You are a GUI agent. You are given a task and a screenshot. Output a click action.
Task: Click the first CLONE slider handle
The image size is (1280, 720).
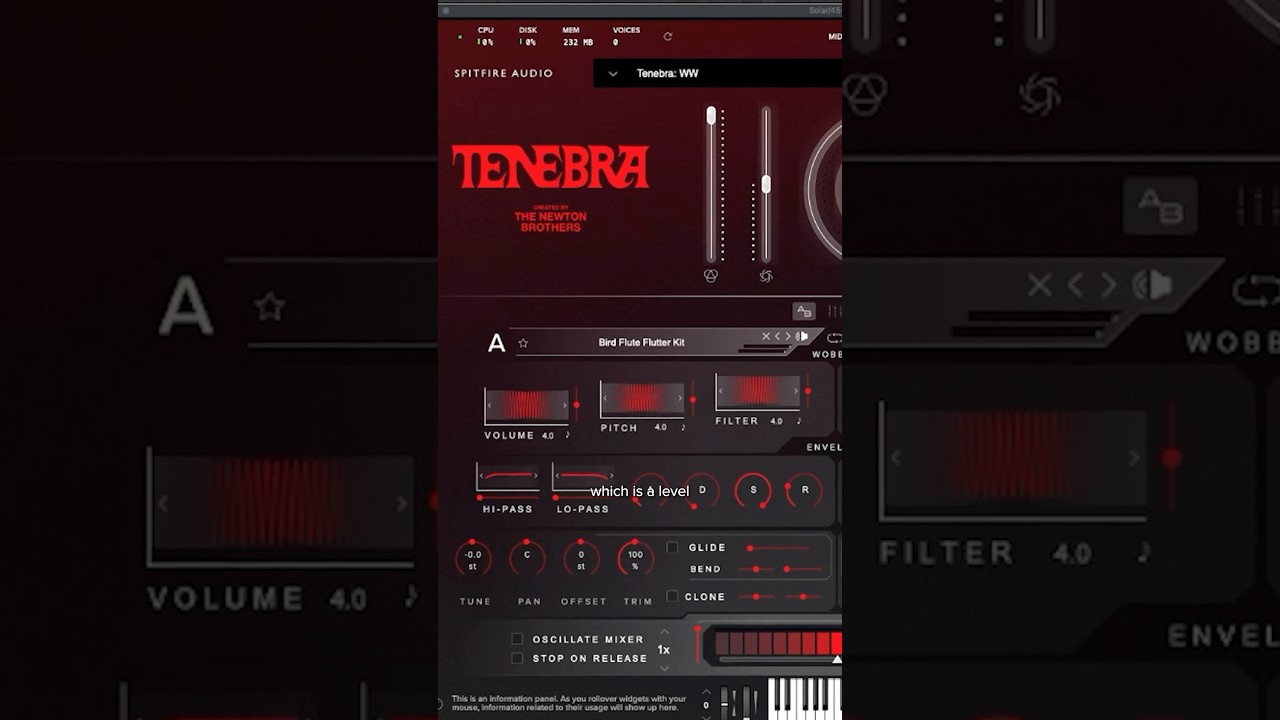[x=756, y=597]
